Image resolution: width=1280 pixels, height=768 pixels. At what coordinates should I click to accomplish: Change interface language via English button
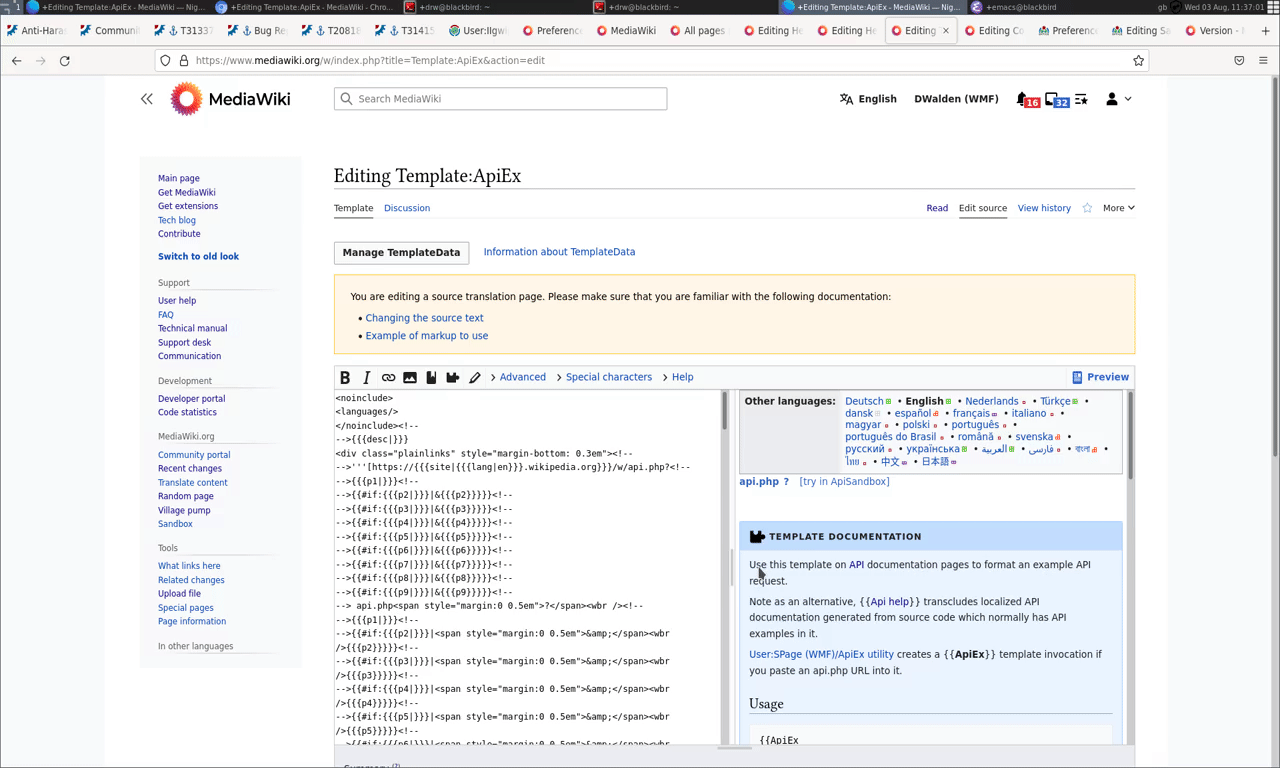click(x=868, y=99)
